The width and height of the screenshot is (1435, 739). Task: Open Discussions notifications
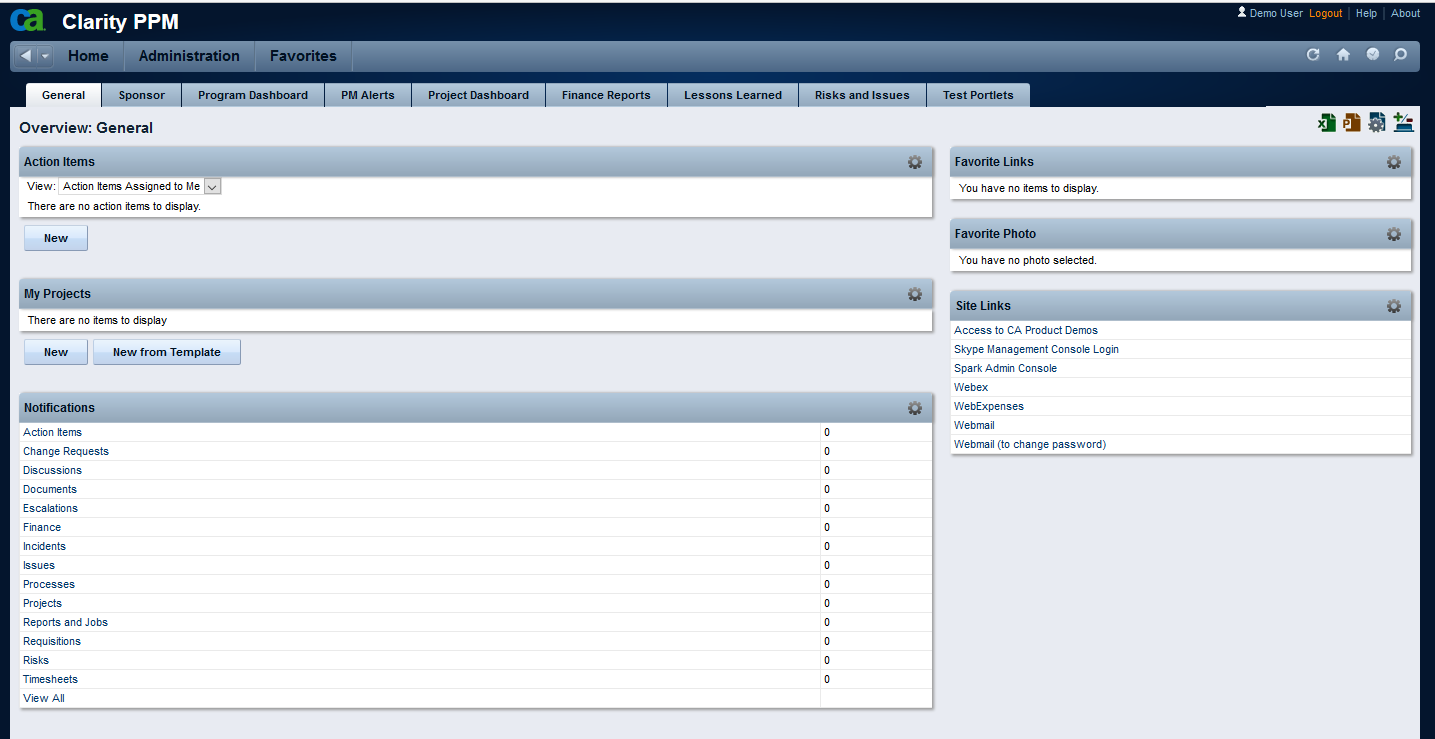[53, 470]
